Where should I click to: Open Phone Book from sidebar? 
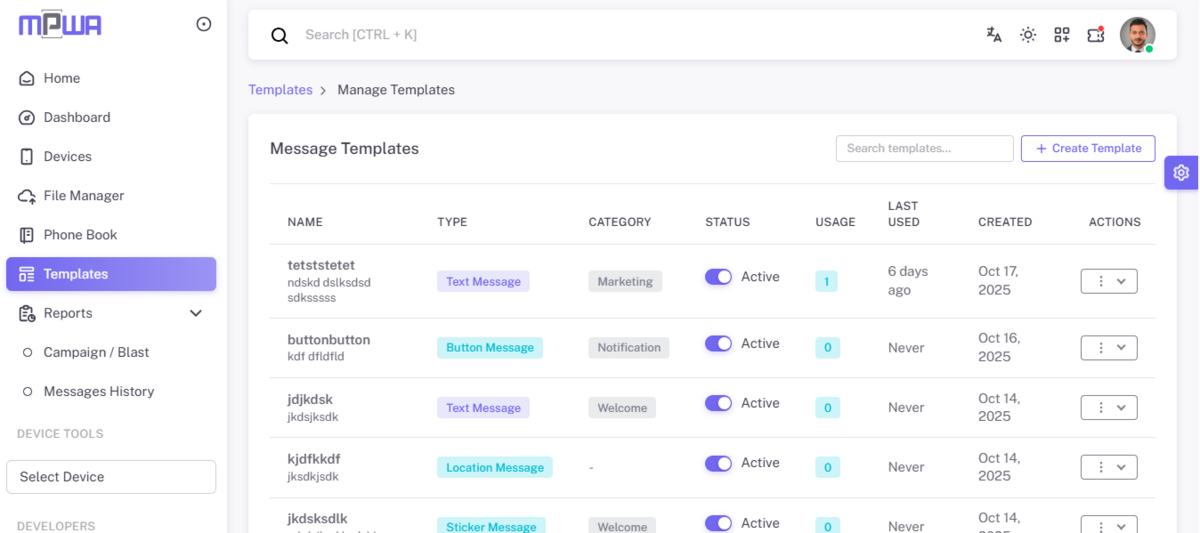[80, 235]
